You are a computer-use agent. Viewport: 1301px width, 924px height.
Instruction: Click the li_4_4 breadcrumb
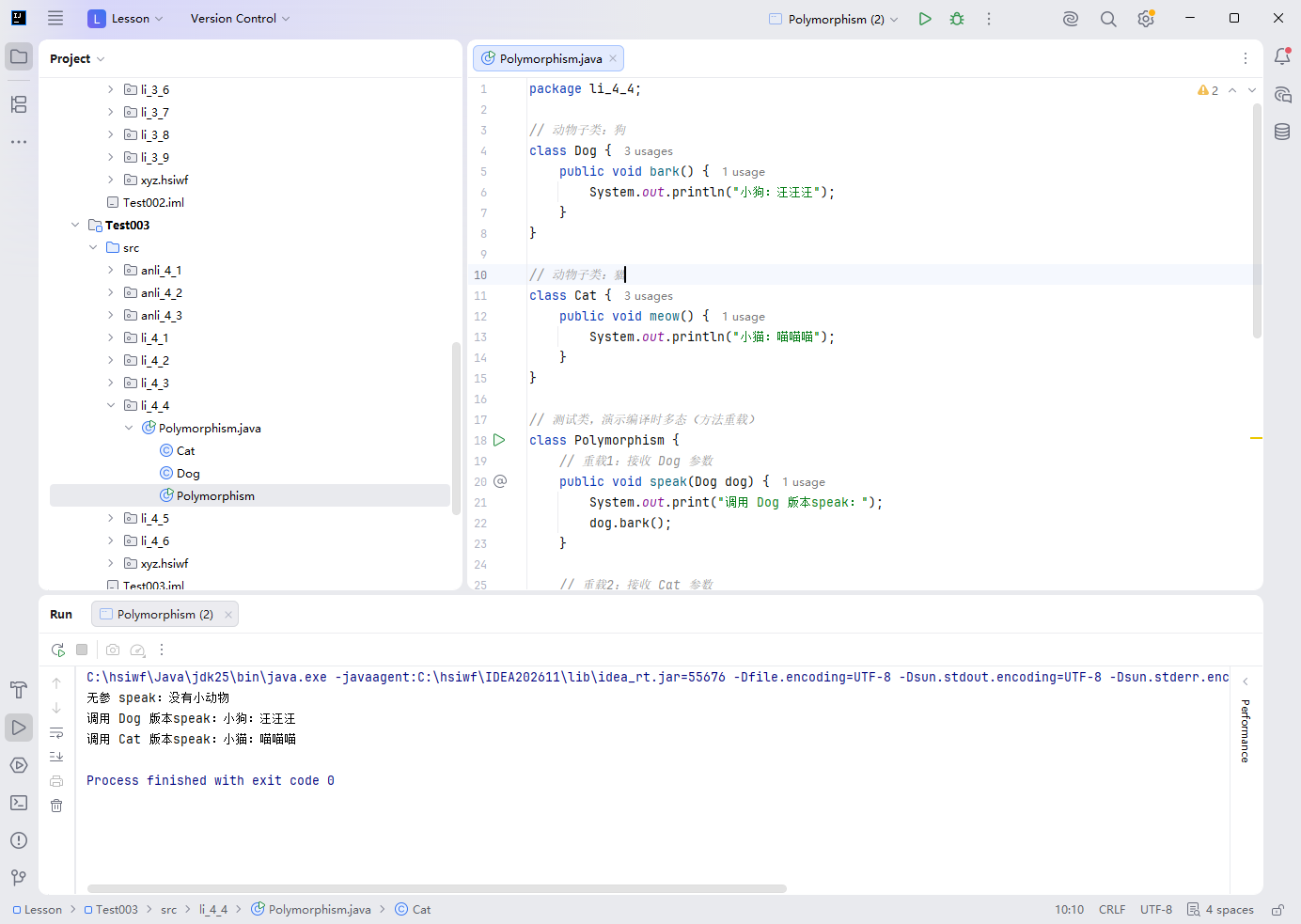click(213, 910)
